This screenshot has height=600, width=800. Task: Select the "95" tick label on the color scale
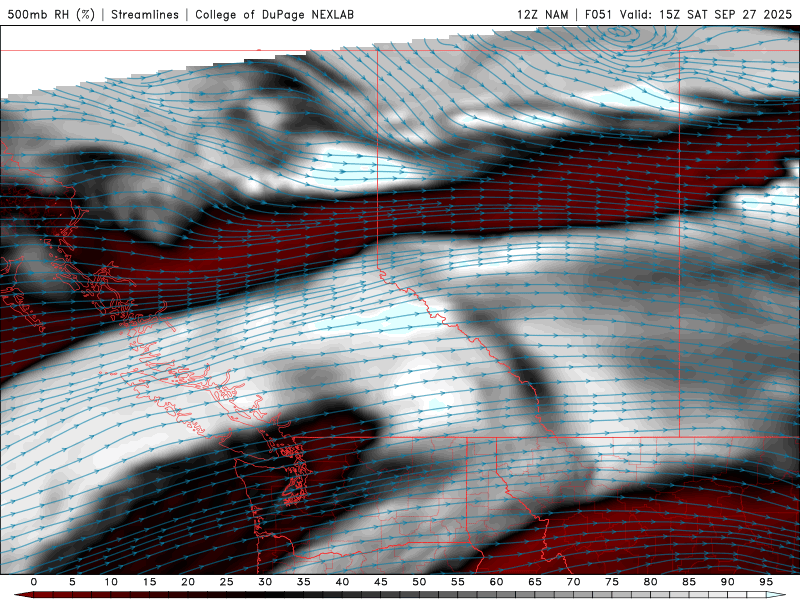(766, 582)
